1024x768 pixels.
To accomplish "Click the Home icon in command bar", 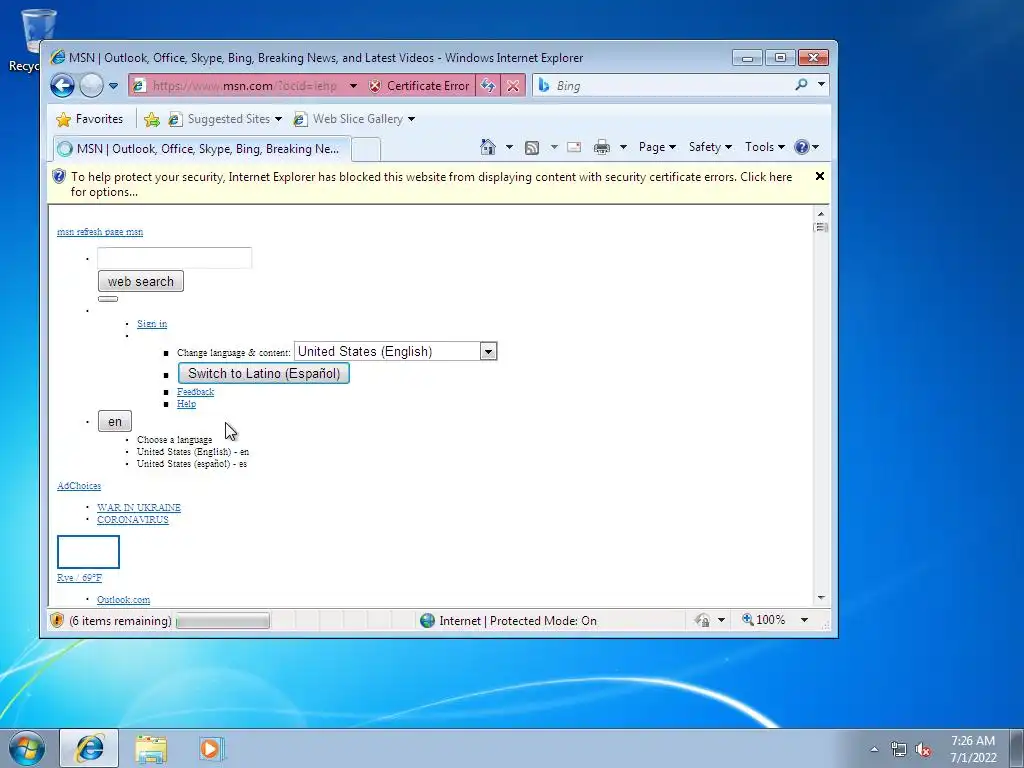I will tap(488, 147).
